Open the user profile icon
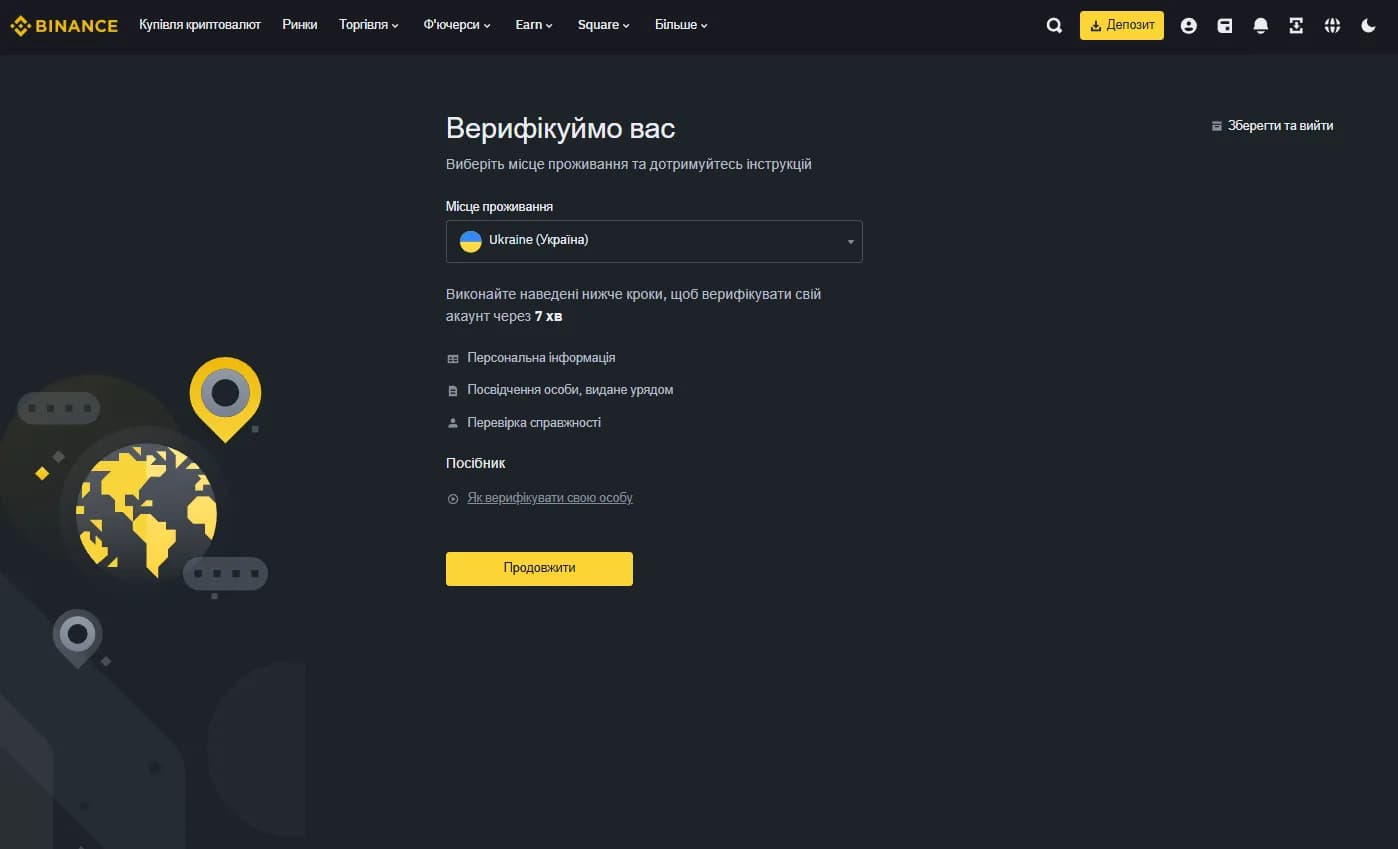 point(1188,26)
